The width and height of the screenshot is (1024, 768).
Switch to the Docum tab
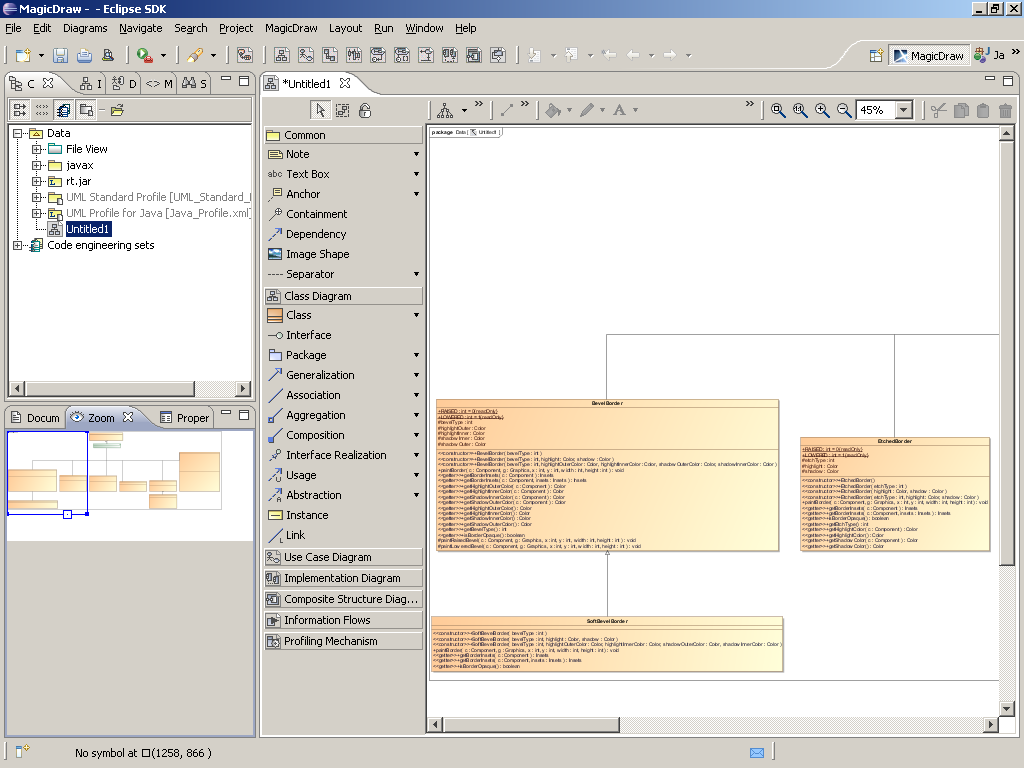pos(35,417)
